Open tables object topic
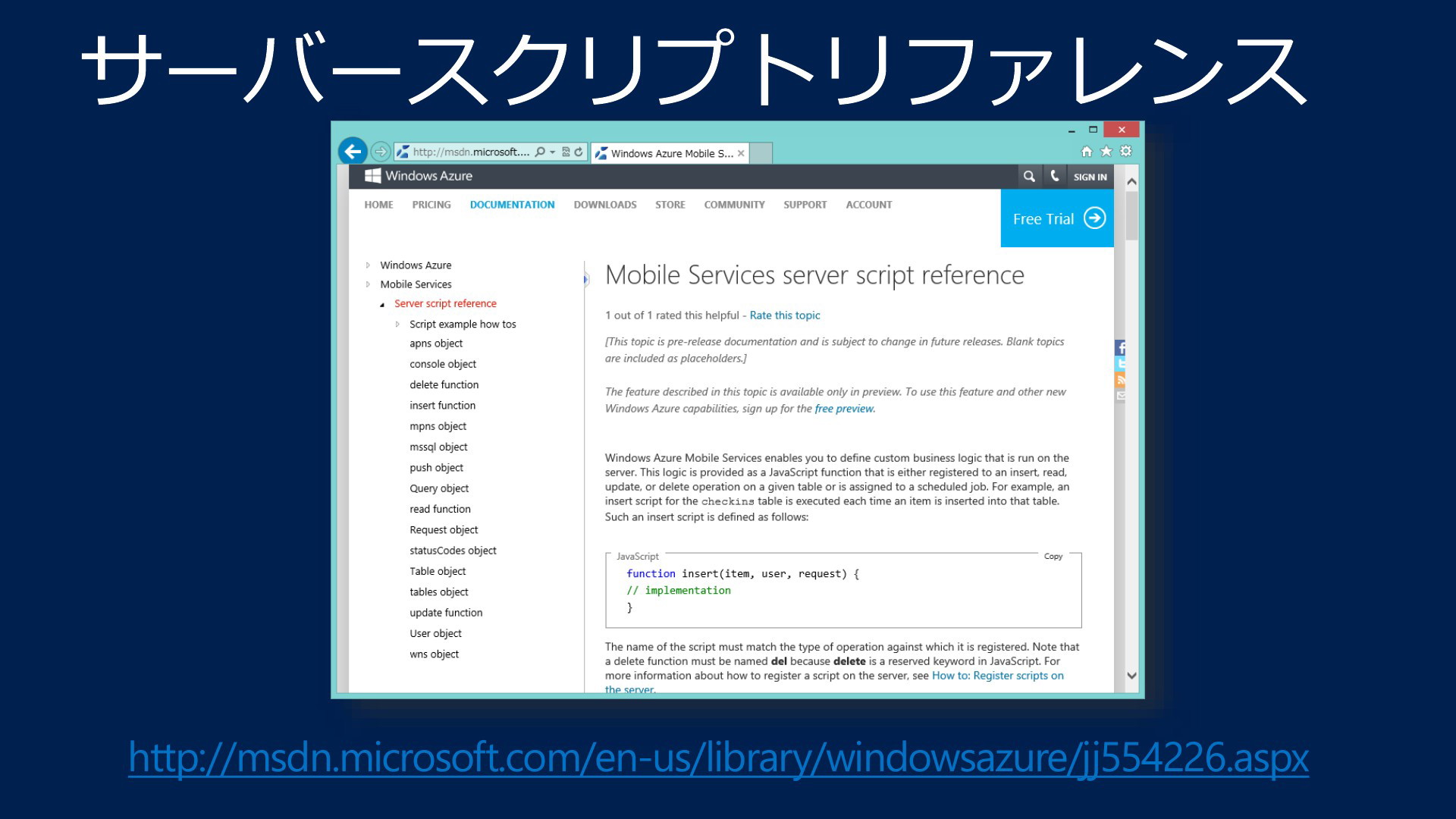 (x=439, y=592)
